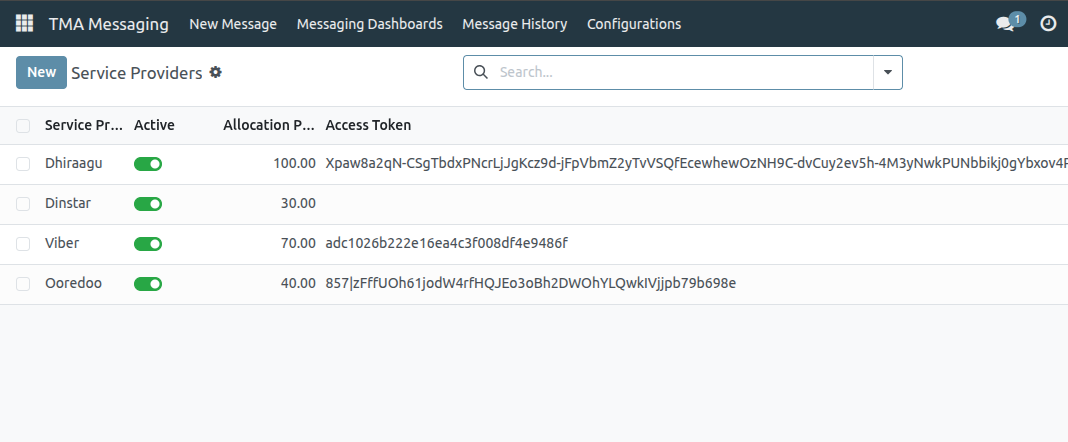The image size is (1068, 442).
Task: Sort by Access Token column header
Action: [x=368, y=125]
